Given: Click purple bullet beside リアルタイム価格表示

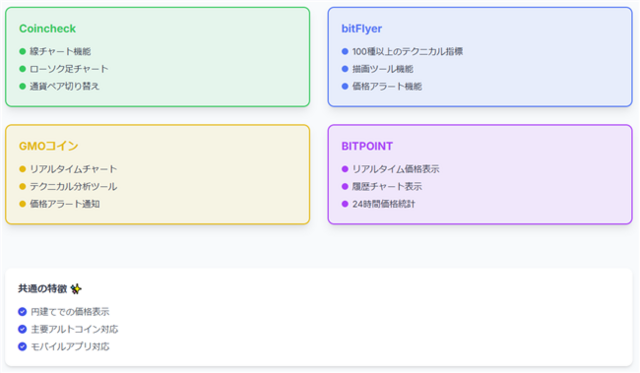Looking at the screenshot, I should [345, 169].
